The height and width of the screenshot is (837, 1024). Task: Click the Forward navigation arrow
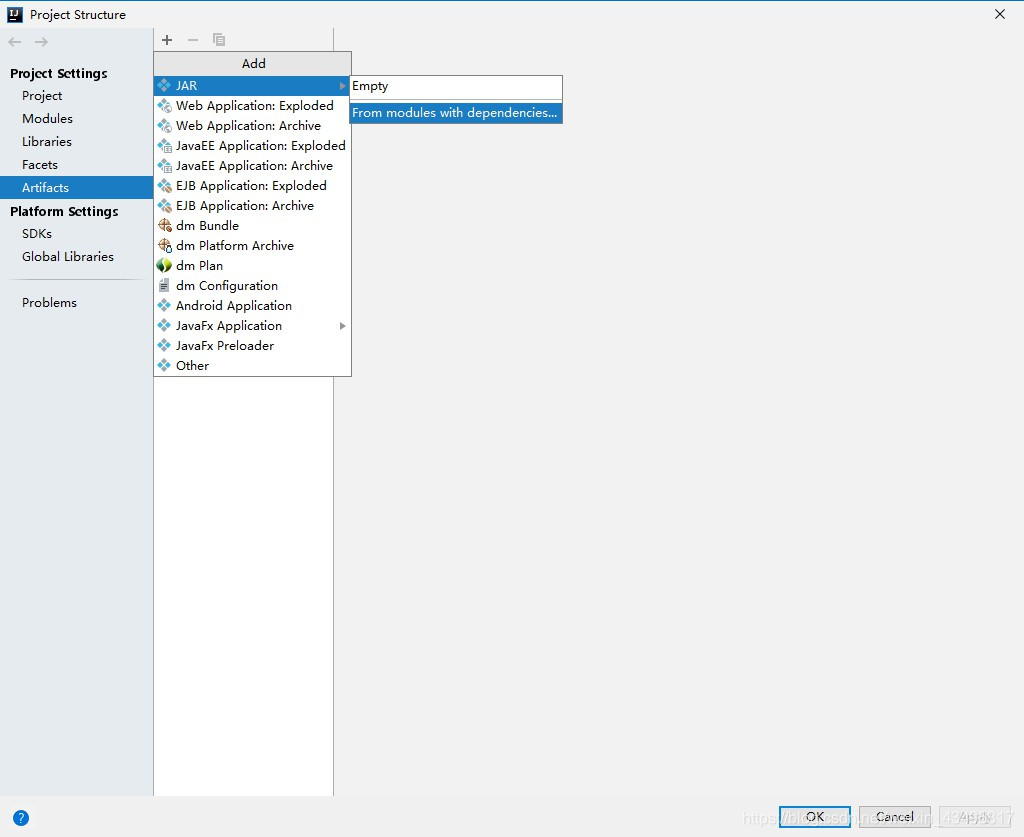point(41,42)
